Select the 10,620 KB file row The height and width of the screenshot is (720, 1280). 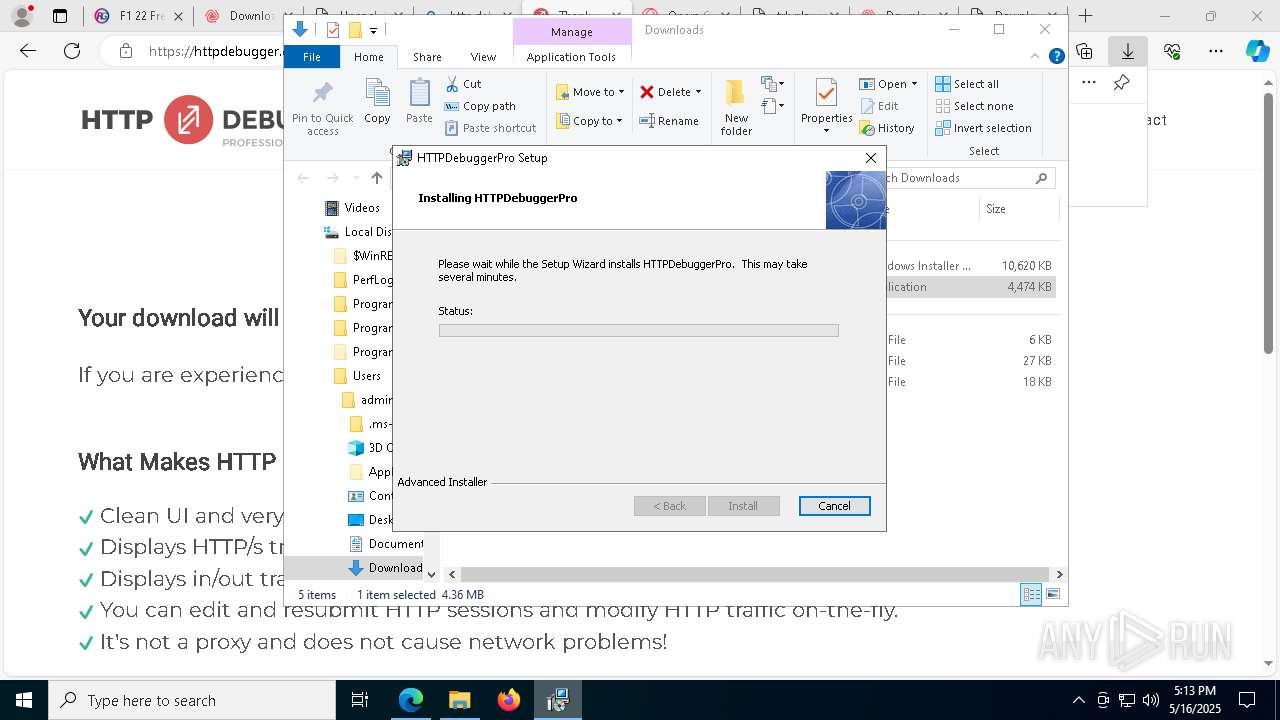(970, 266)
